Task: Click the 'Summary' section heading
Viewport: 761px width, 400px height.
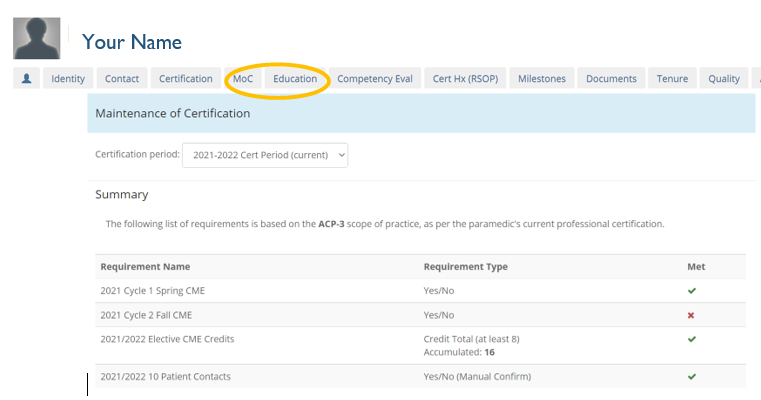Action: [122, 195]
